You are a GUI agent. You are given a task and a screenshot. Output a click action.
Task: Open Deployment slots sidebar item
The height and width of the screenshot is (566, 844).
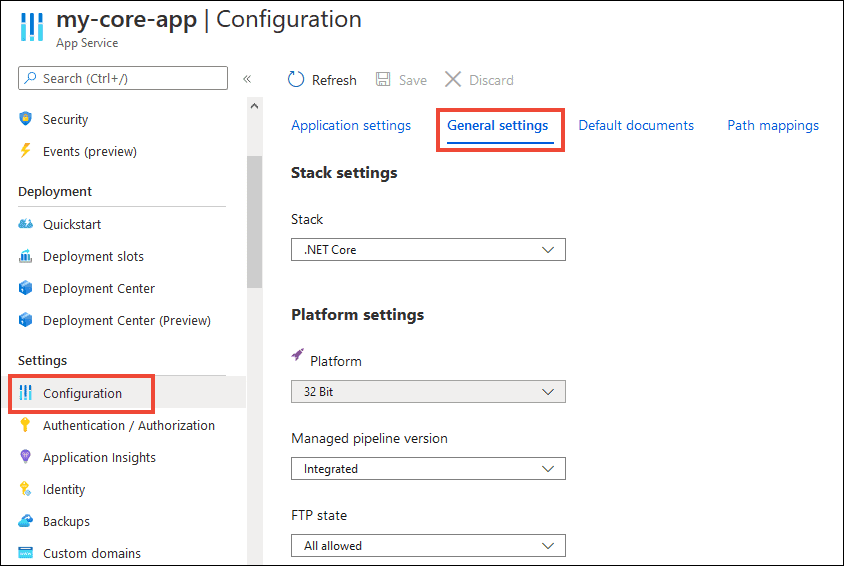(x=93, y=257)
